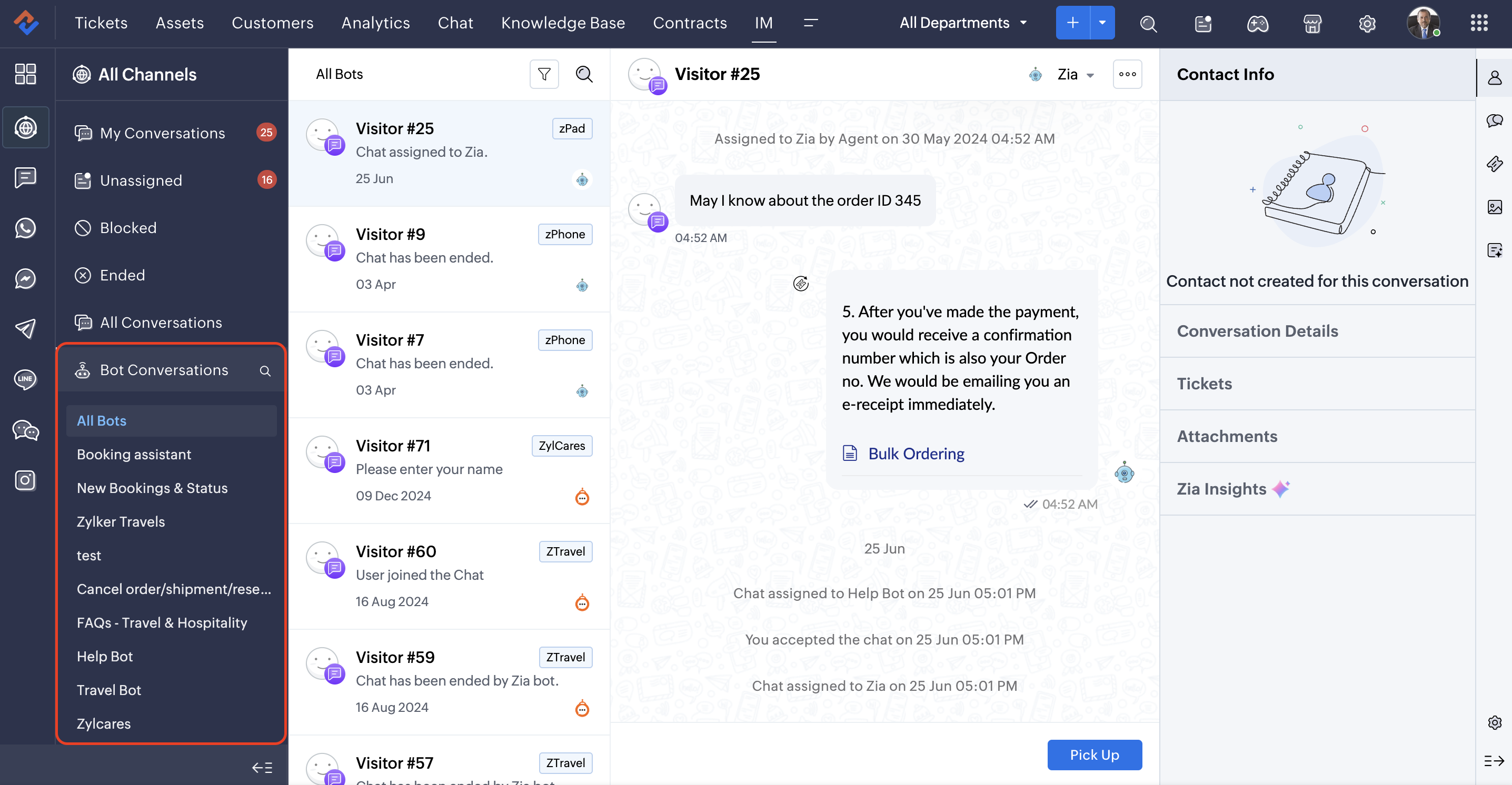
Task: Select the Messenger channel sidebar icon
Action: [x=25, y=279]
